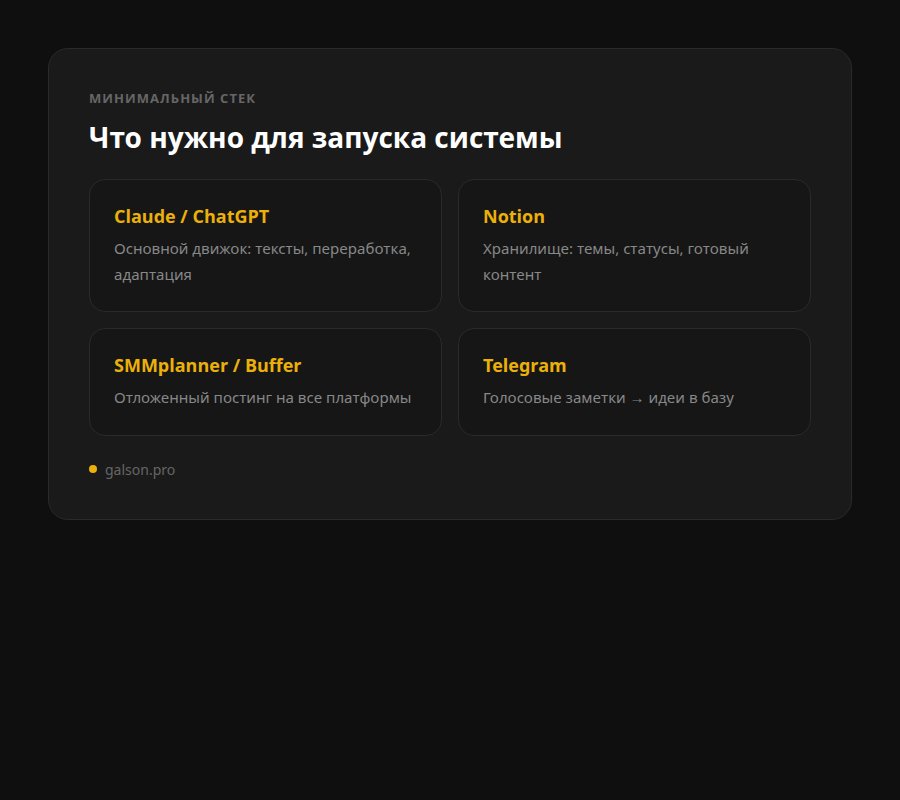
Task: Click the yellow dot beside galson.pro
Action: [x=93, y=469]
